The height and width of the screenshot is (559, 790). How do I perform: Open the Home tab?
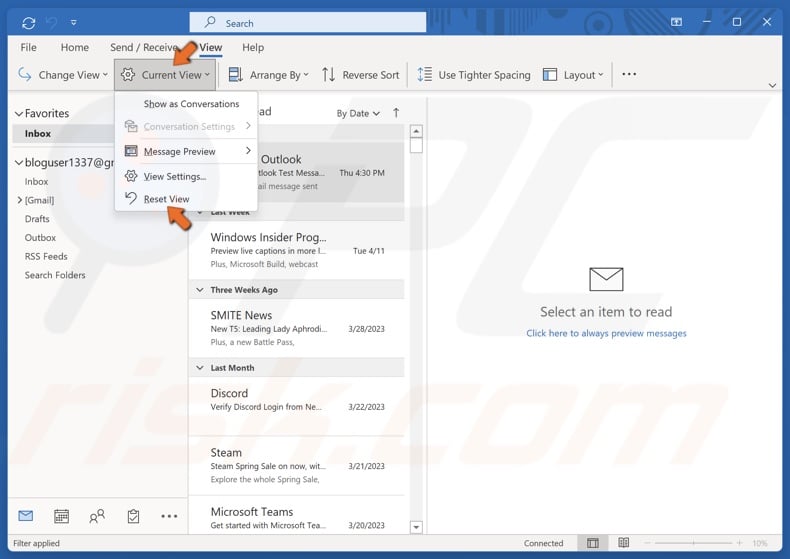[75, 47]
